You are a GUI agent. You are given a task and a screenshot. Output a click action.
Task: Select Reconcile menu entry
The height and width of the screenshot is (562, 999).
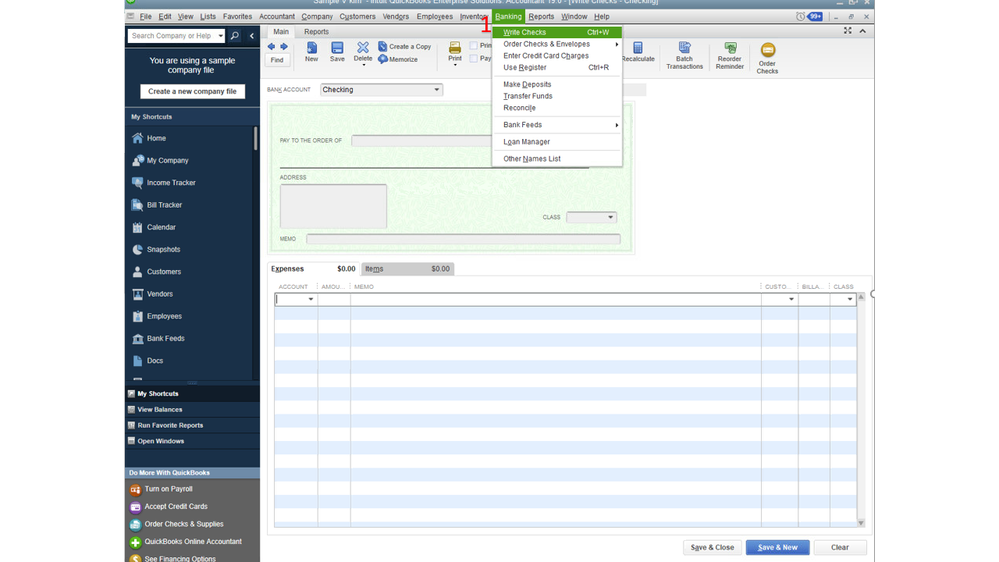pos(557,108)
